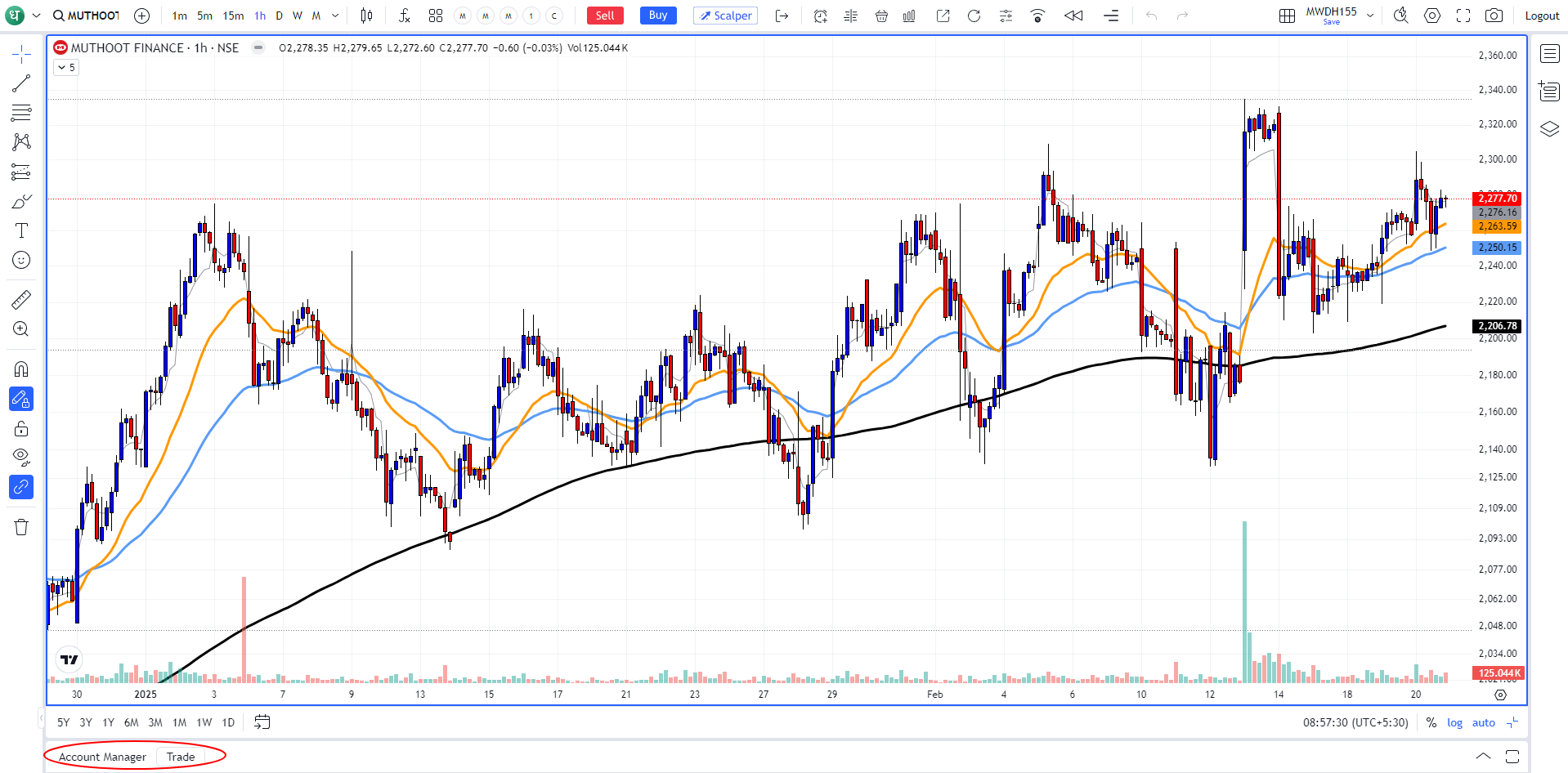Open the indicator templates grid icon
1568x773 pixels.
(x=436, y=16)
